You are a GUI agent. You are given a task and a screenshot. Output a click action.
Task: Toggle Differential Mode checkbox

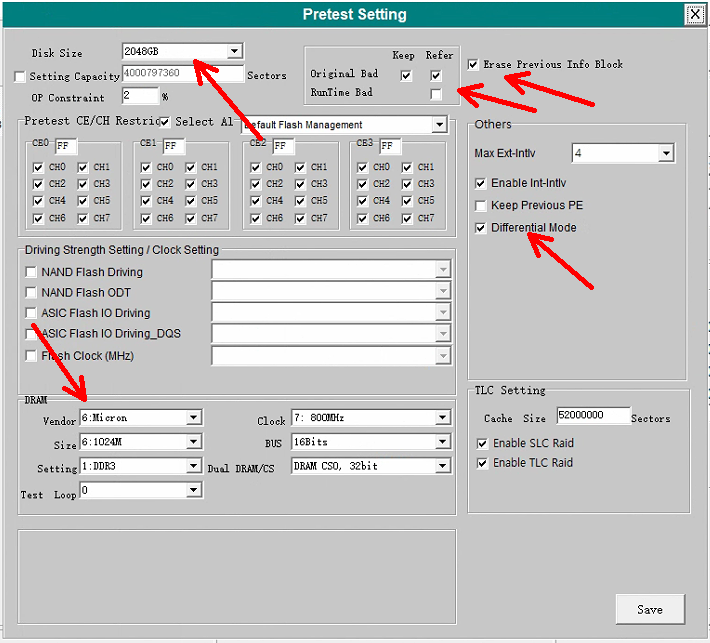click(480, 228)
